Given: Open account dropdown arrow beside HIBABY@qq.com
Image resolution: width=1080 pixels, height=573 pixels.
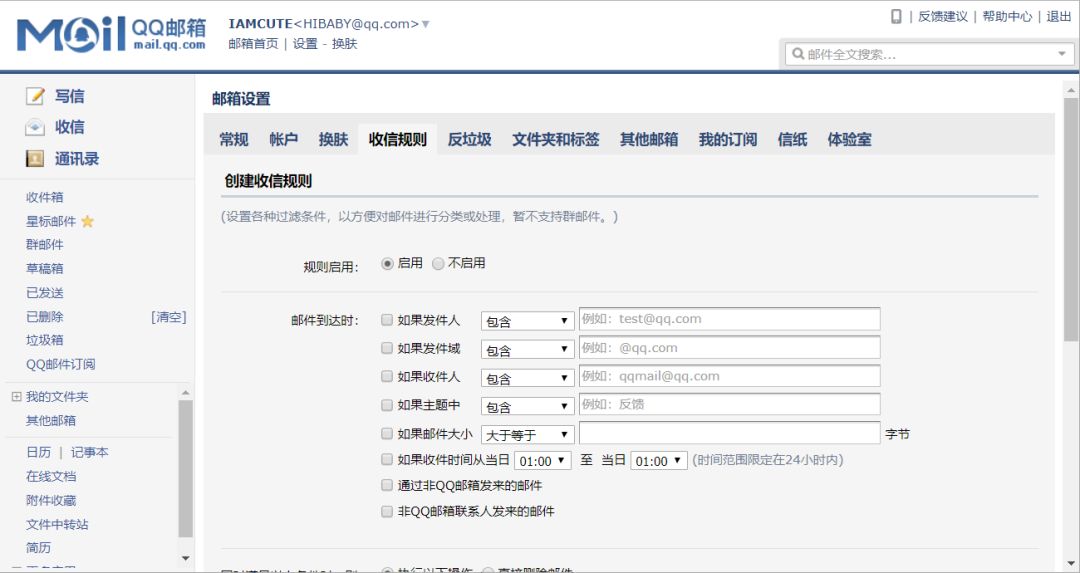Looking at the screenshot, I should 426,24.
